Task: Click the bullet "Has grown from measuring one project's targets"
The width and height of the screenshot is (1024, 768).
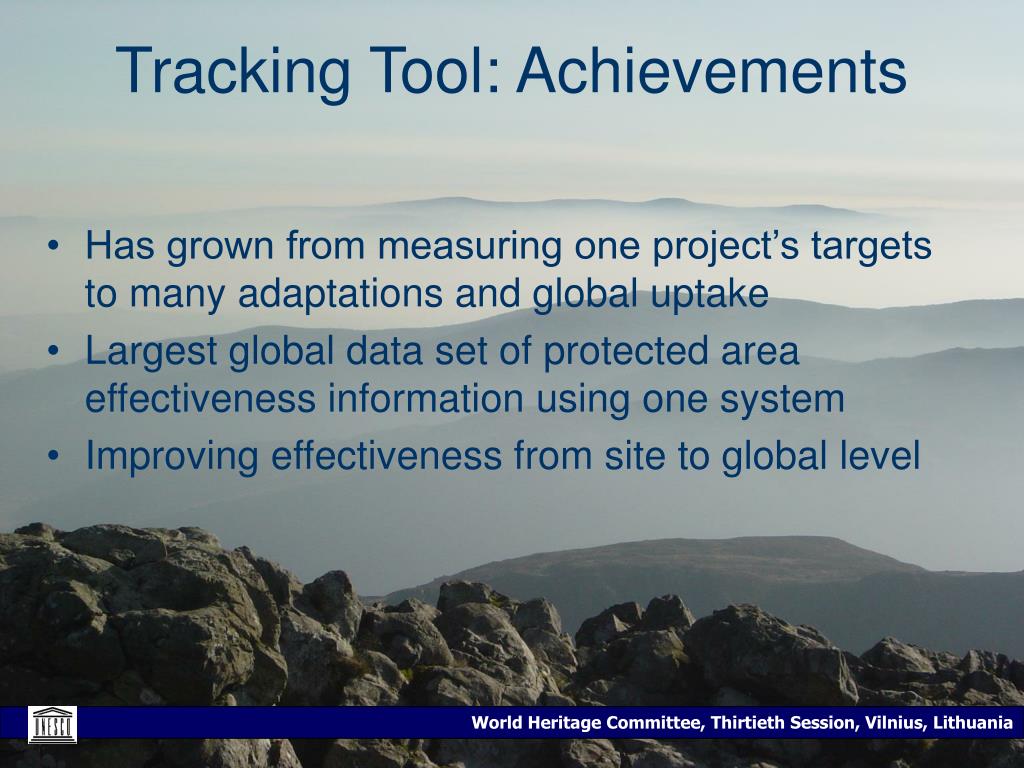Action: point(508,247)
